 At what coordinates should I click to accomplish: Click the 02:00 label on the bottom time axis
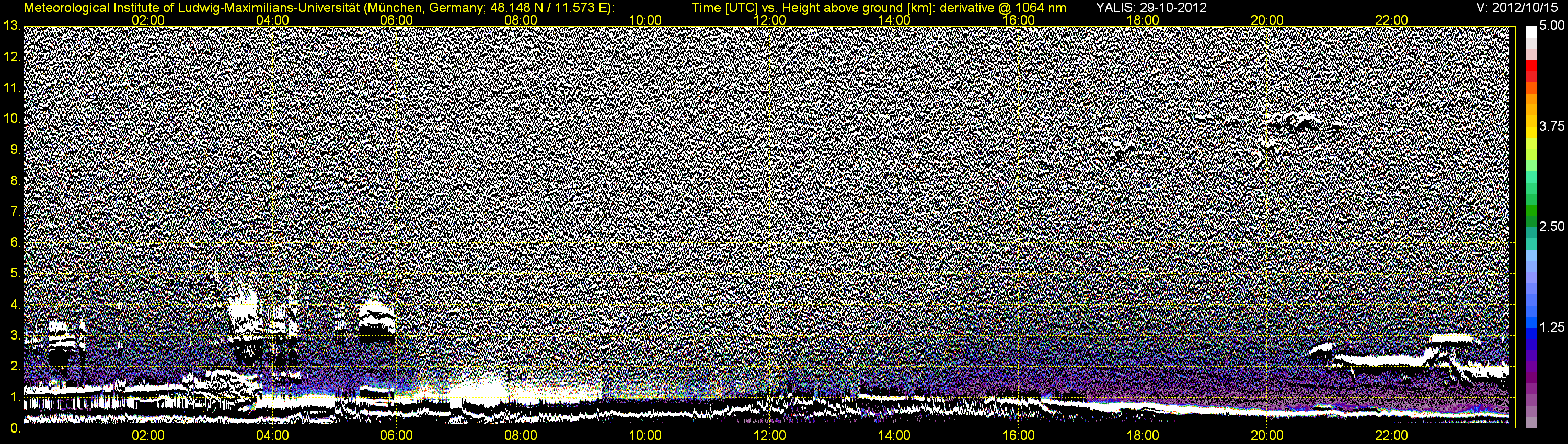148,436
